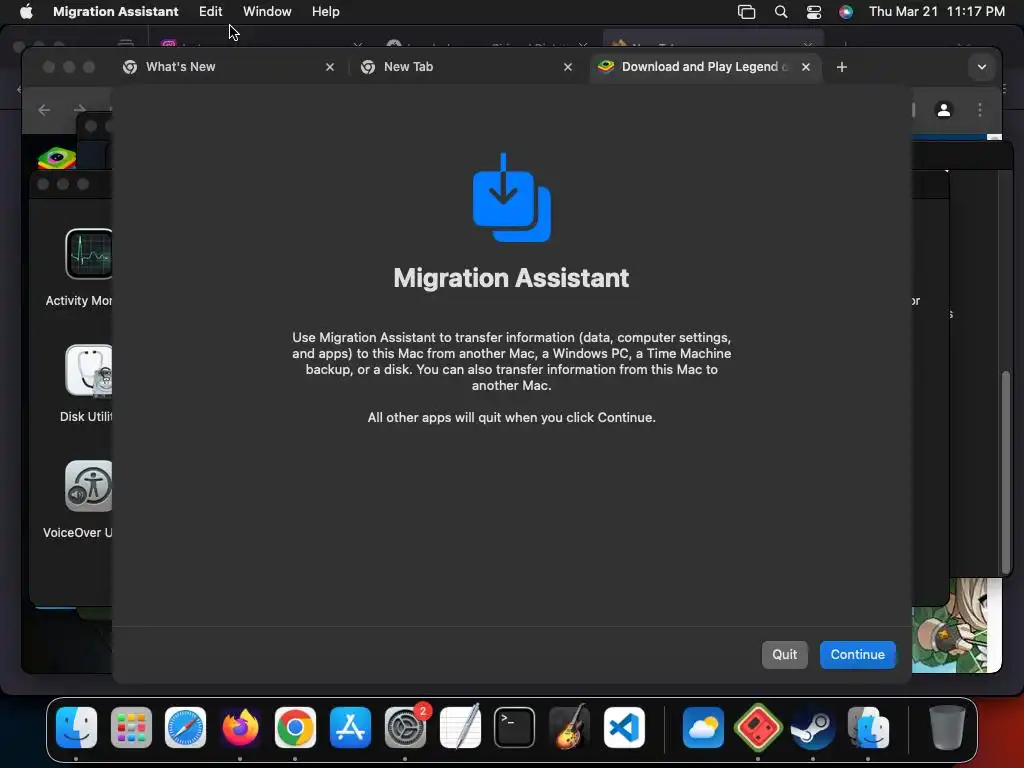The height and width of the screenshot is (768, 1024).
Task: Close the What's New tab
Action: (330, 67)
